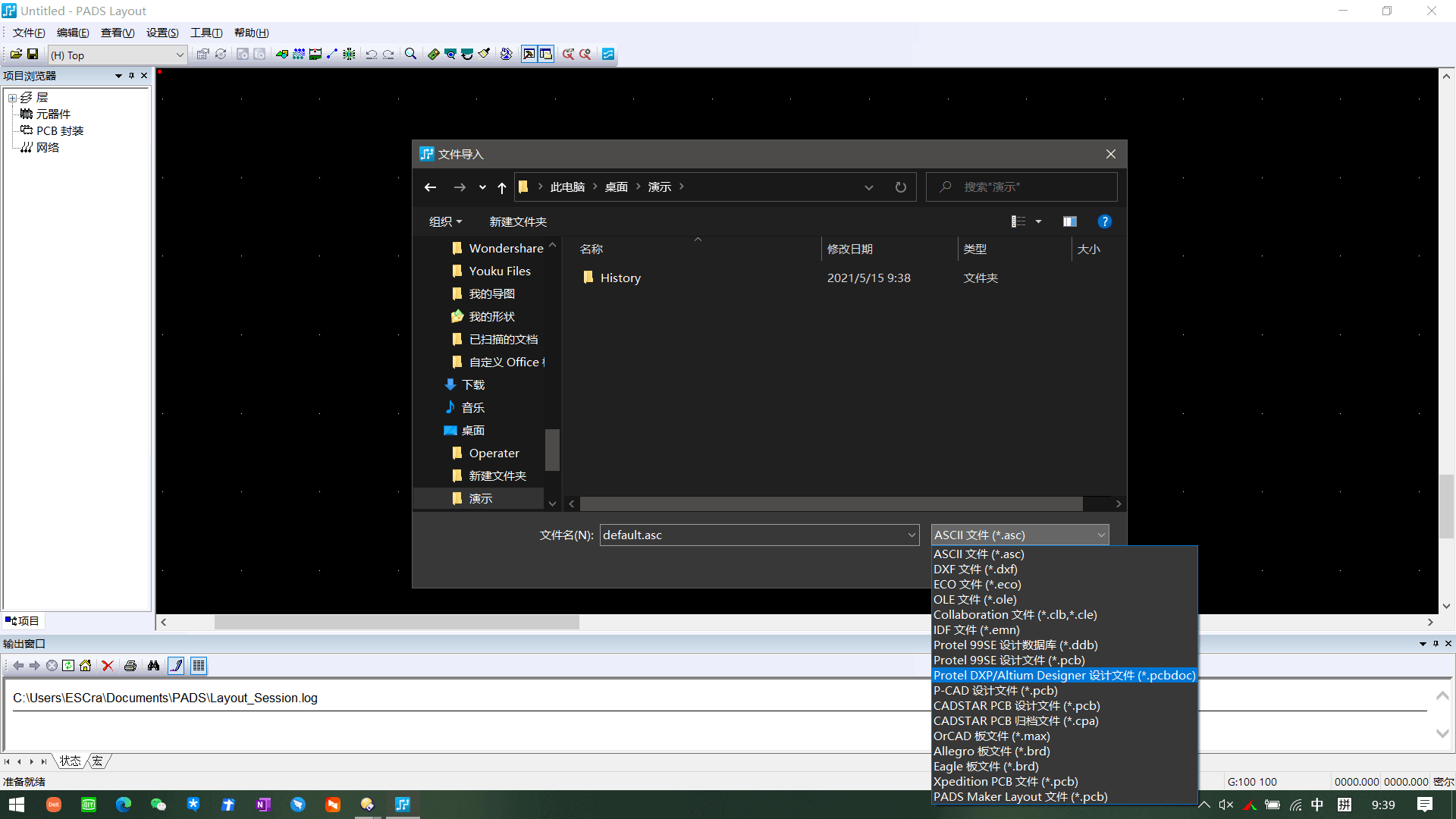Open the 编辑(E) menu
This screenshot has height=819, width=1456.
[73, 33]
